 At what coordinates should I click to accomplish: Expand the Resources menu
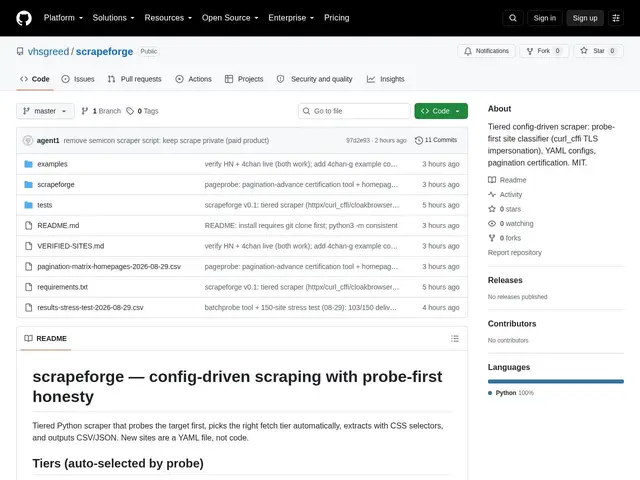[168, 18]
